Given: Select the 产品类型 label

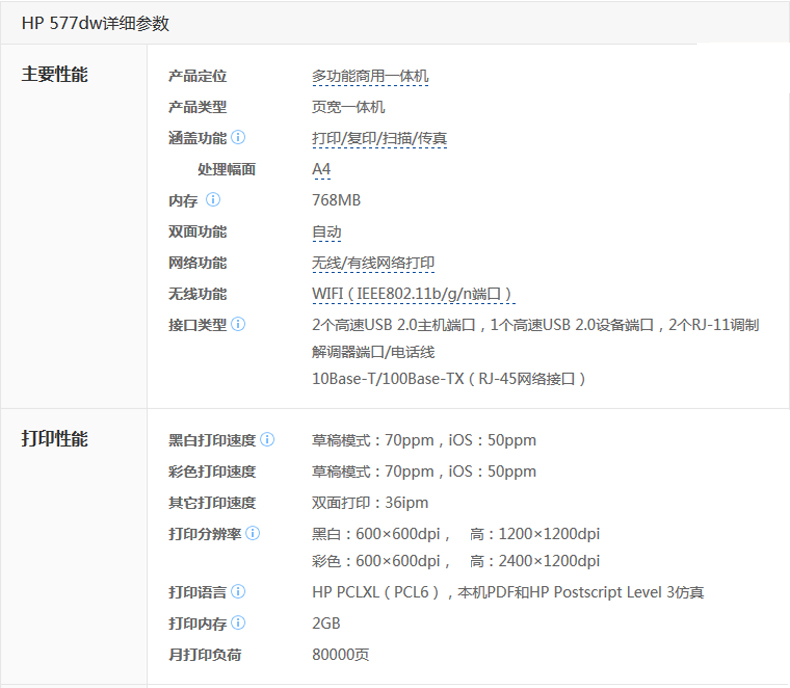Looking at the screenshot, I should (x=198, y=107).
